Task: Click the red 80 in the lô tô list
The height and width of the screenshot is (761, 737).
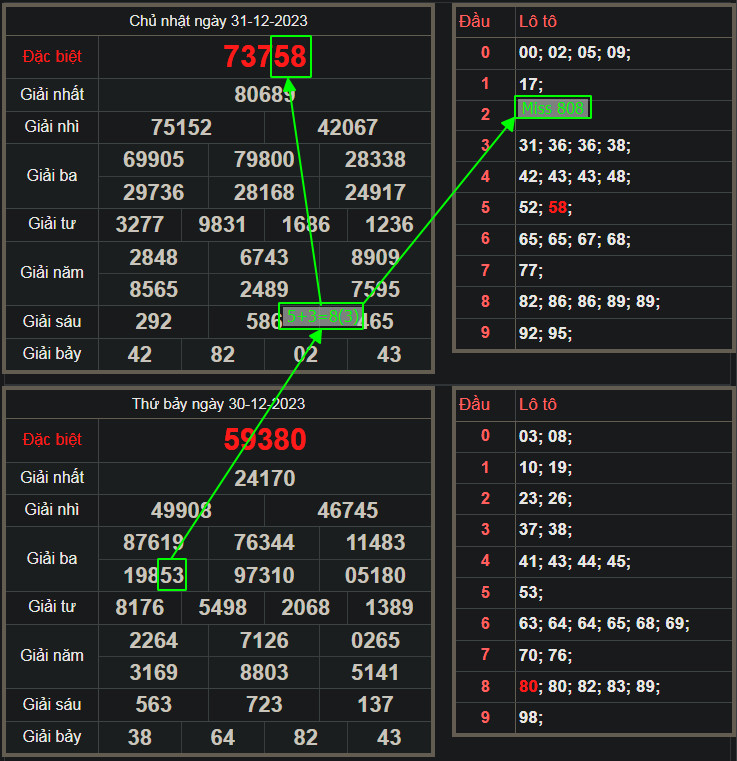Action: tap(529, 686)
